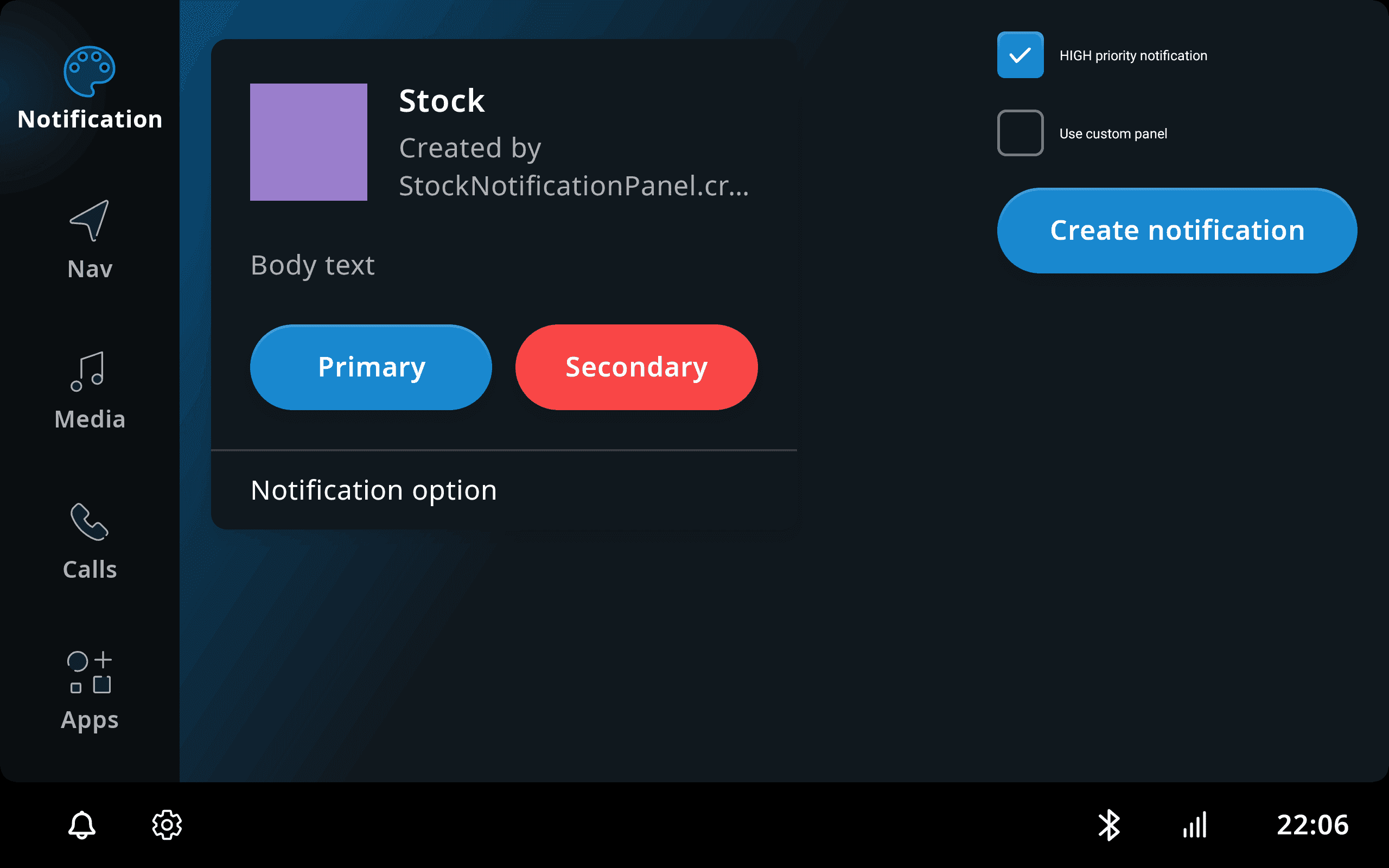The image size is (1389, 868).
Task: Click the Stock notification title
Action: pyautogui.click(x=441, y=101)
